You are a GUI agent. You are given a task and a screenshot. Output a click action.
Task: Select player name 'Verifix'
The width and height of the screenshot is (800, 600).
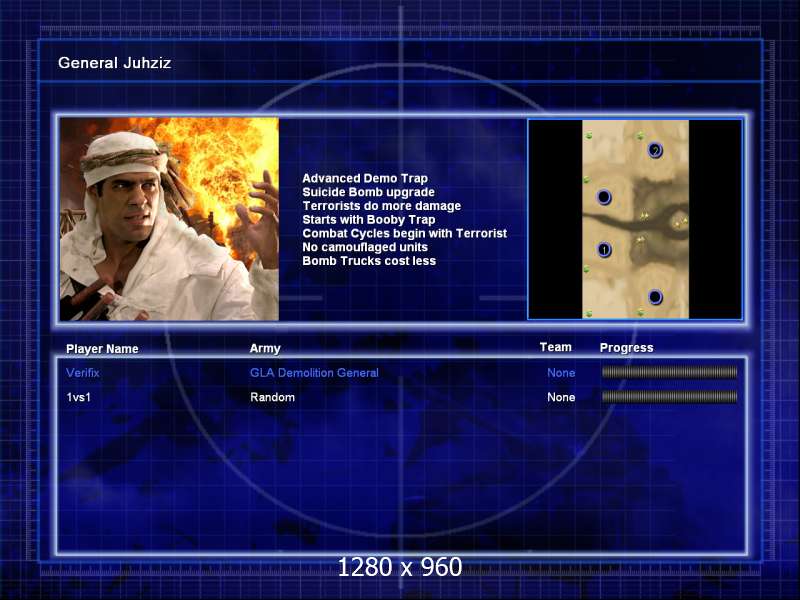pyautogui.click(x=83, y=372)
